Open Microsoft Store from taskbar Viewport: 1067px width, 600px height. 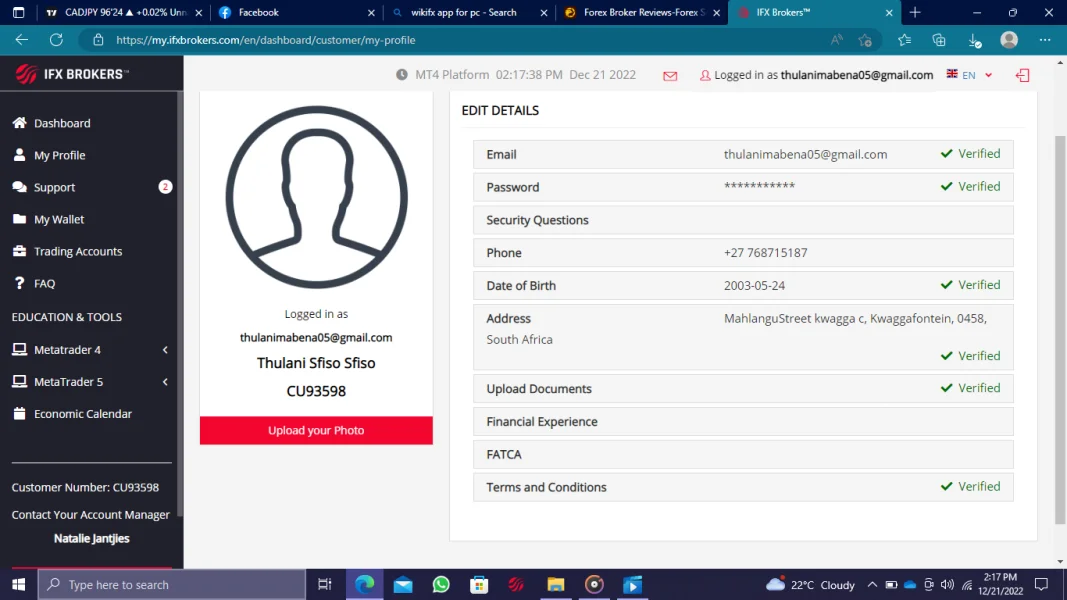point(479,584)
